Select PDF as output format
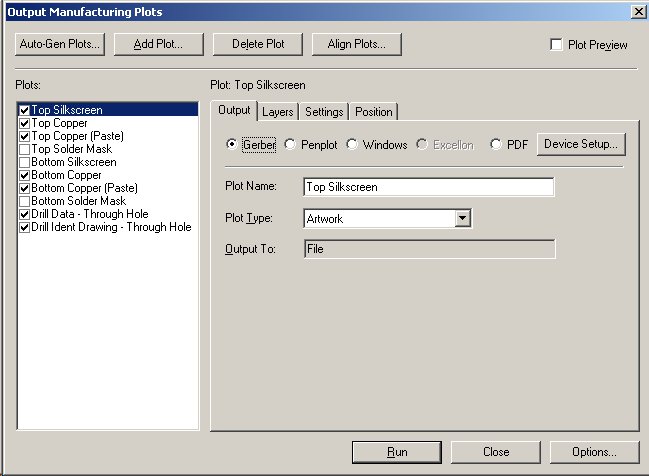The width and height of the screenshot is (649, 476). click(496, 144)
